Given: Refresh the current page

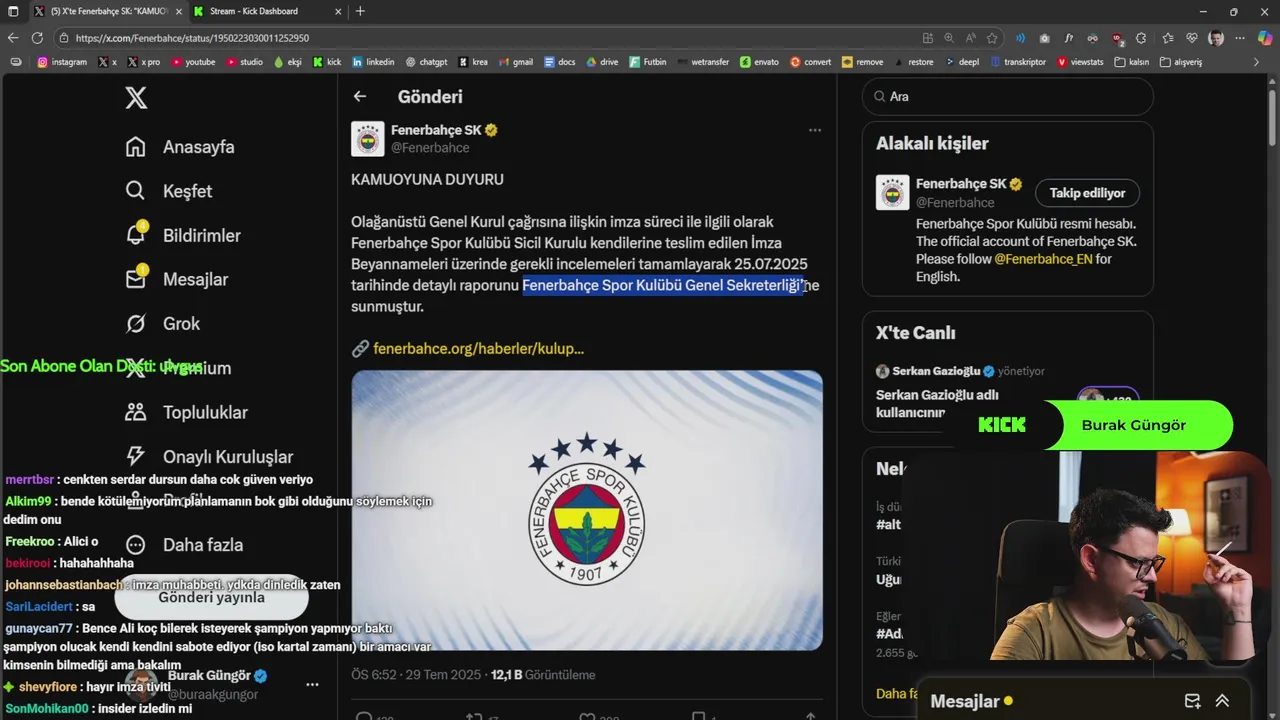Looking at the screenshot, I should (37, 38).
